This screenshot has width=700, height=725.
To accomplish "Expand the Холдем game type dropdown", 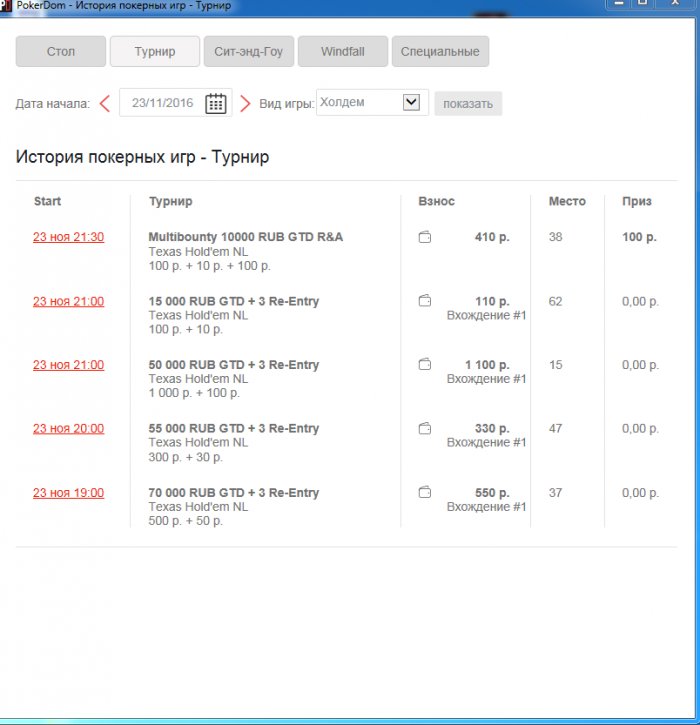I will (x=411, y=102).
